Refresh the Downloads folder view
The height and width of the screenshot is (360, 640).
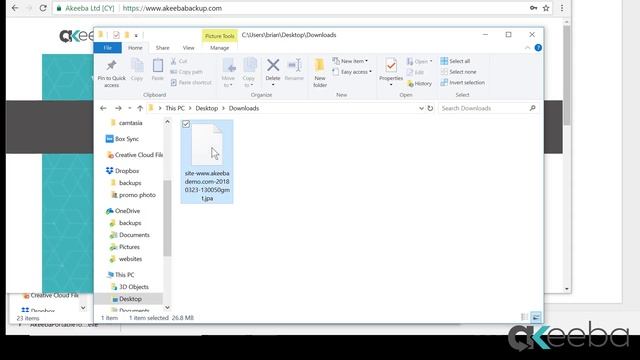coord(430,108)
